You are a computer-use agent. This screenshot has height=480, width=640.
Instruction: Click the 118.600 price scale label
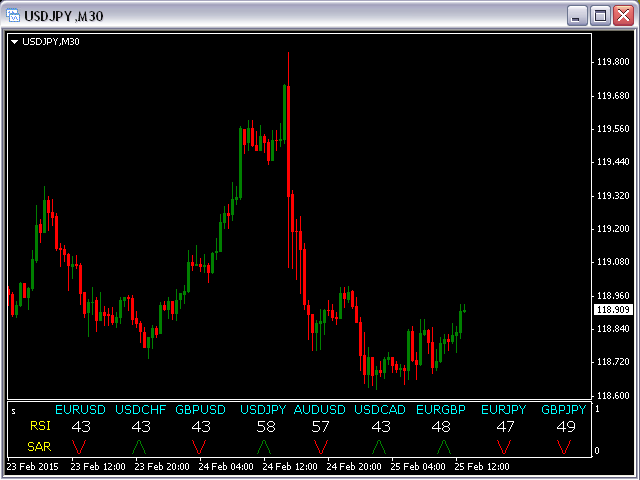coord(613,396)
